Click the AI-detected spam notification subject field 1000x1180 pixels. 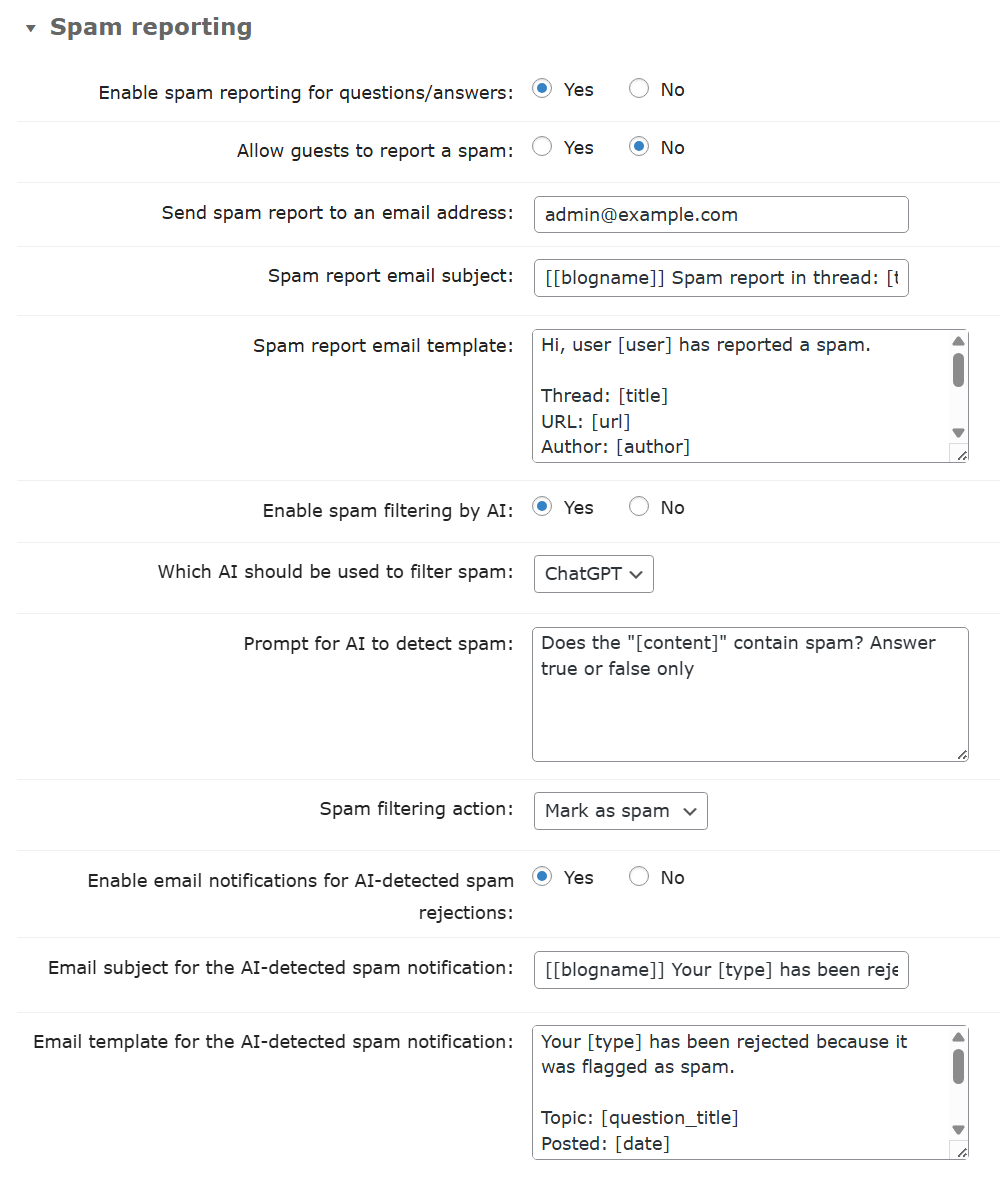tap(720, 969)
